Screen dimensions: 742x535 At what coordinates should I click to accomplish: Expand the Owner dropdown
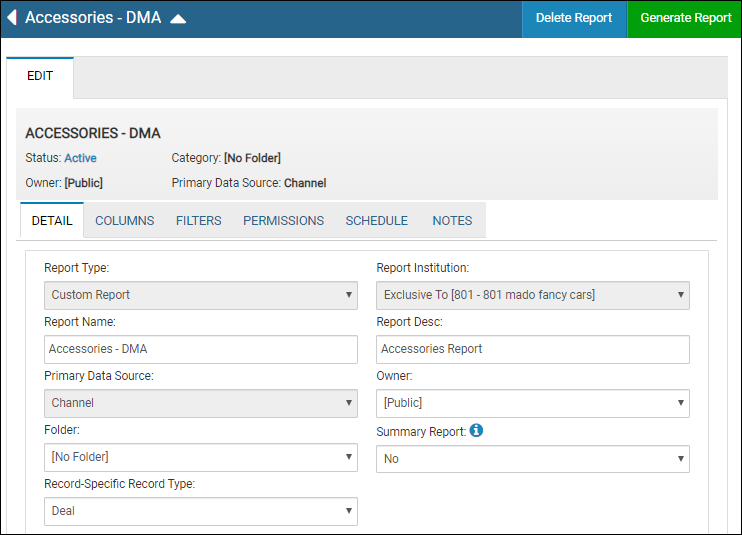point(533,403)
